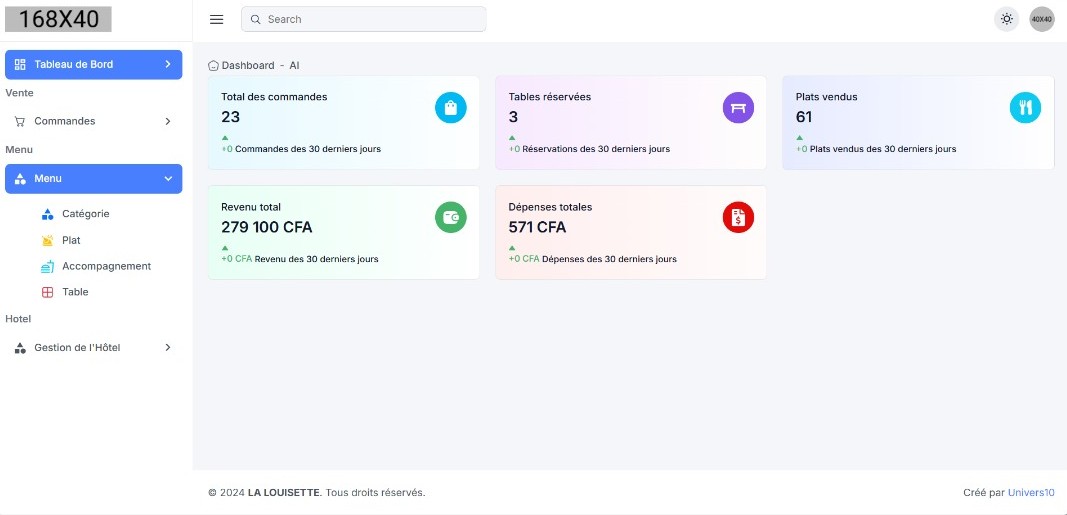Click the Catégorie icon
The width and height of the screenshot is (1067, 515).
tap(48, 214)
